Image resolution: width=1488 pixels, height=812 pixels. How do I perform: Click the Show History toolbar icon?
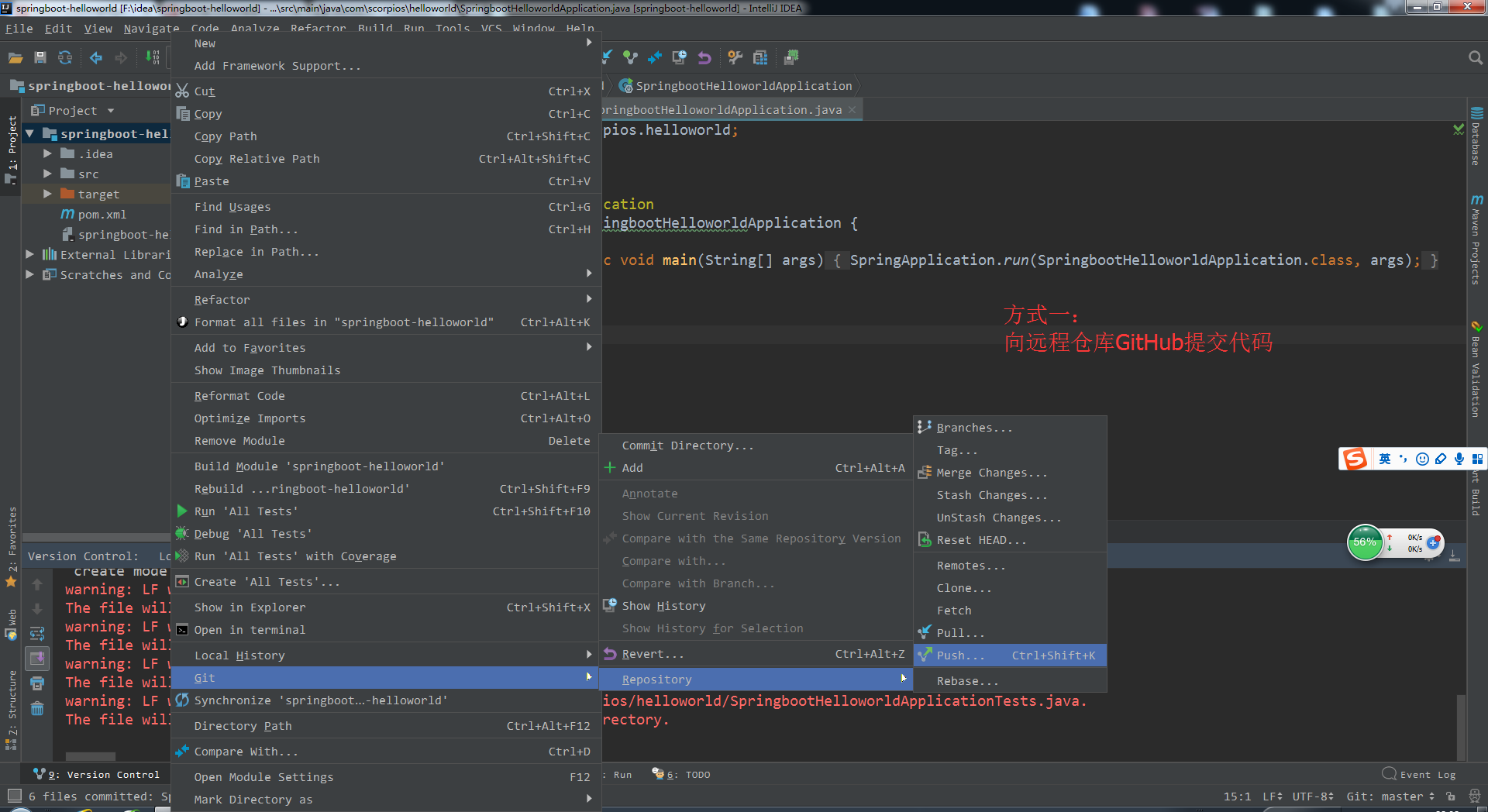tap(680, 57)
